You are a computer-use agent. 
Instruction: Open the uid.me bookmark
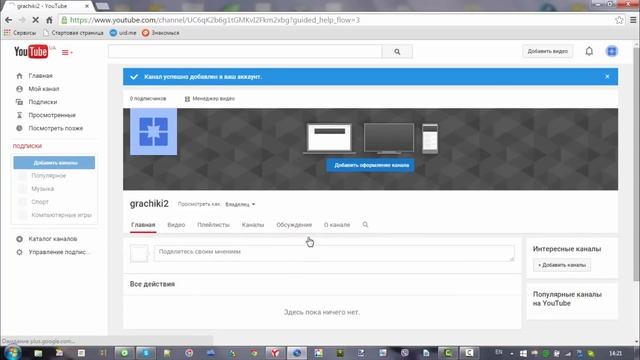click(x=123, y=33)
